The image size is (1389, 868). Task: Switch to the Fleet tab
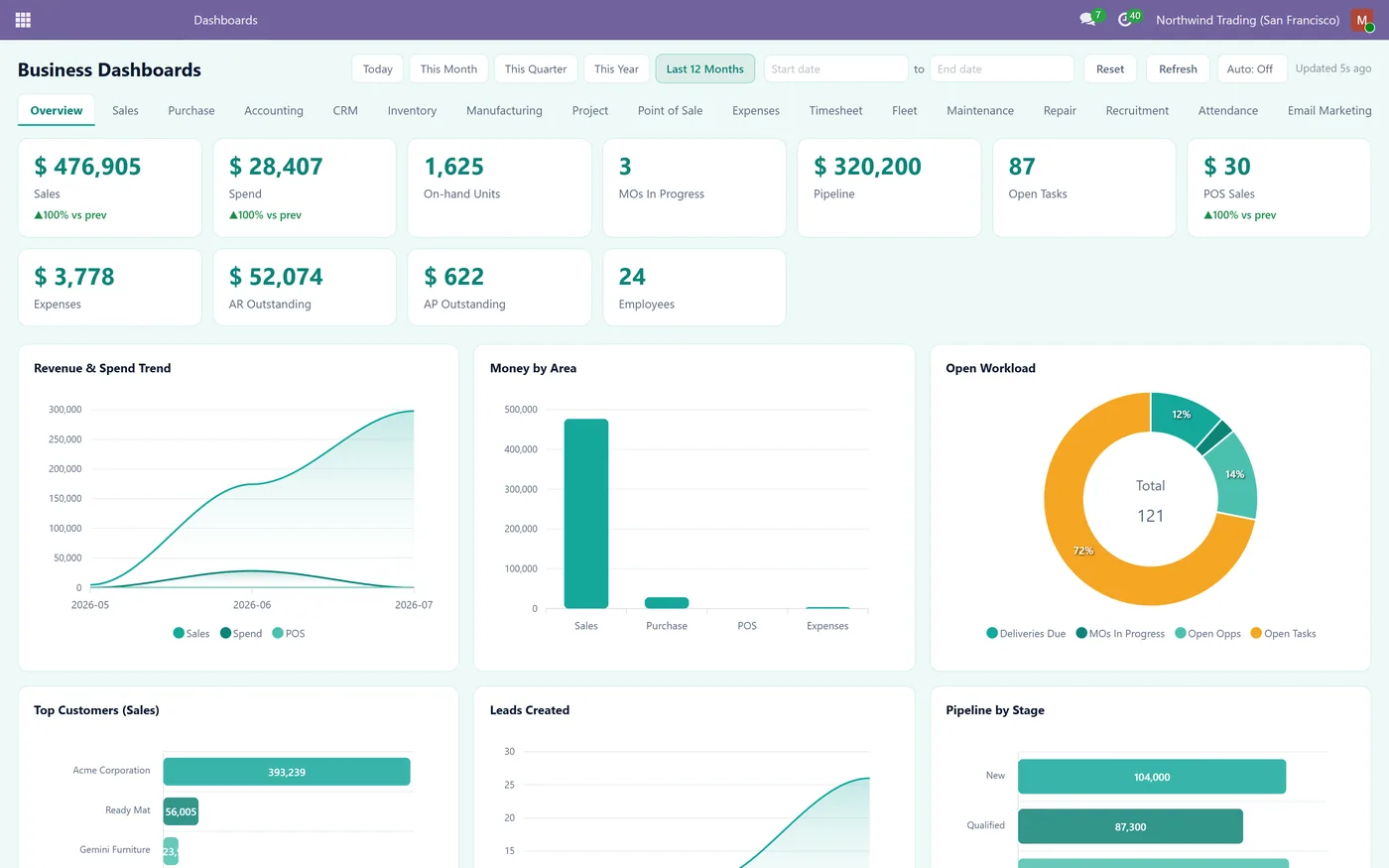click(x=904, y=110)
